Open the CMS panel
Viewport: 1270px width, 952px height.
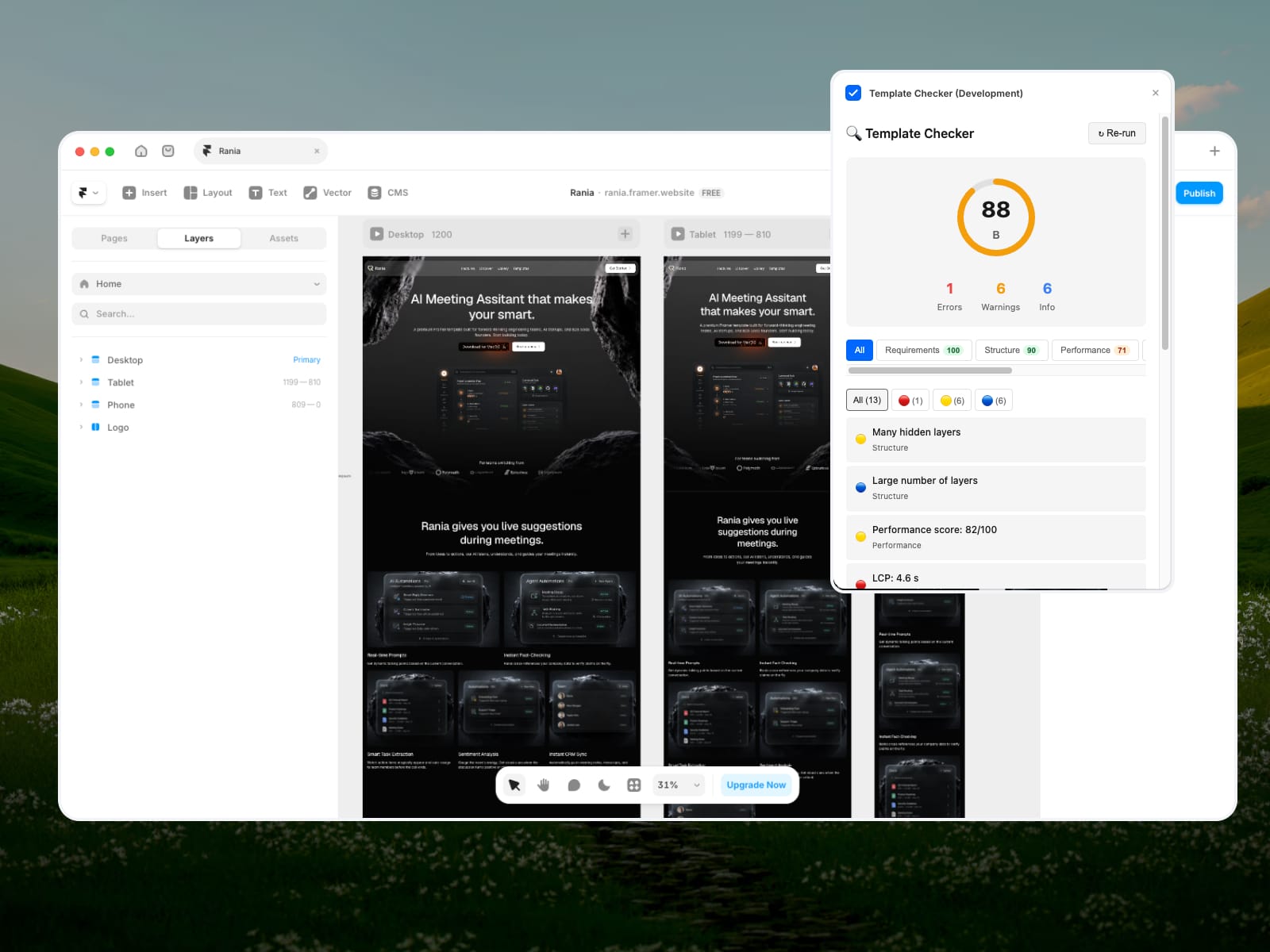click(x=388, y=193)
